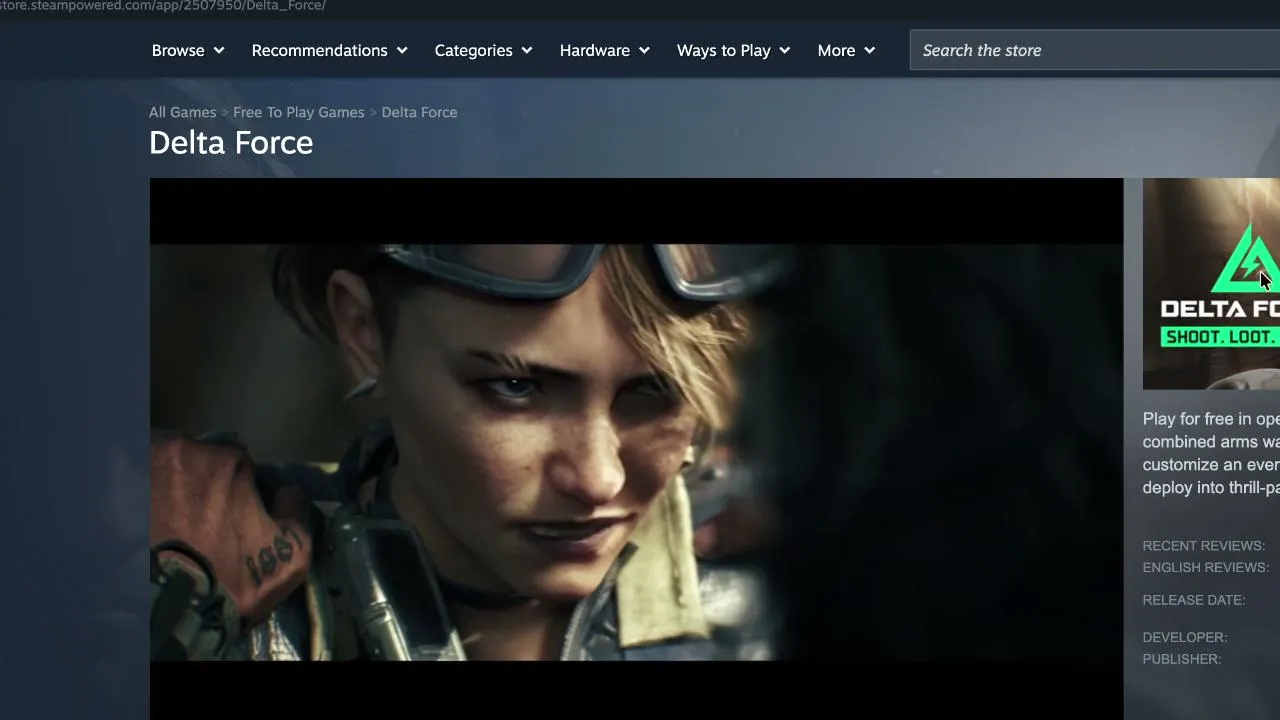
Task: Click the RELEASE DATE label
Action: click(x=1194, y=600)
